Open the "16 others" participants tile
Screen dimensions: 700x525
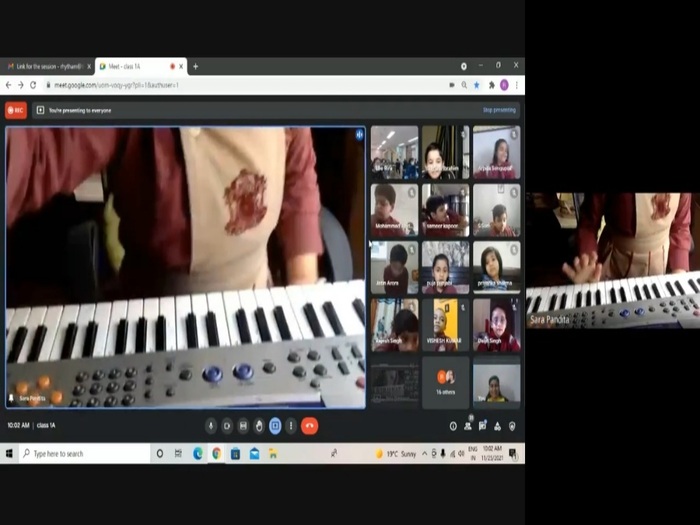click(x=446, y=382)
